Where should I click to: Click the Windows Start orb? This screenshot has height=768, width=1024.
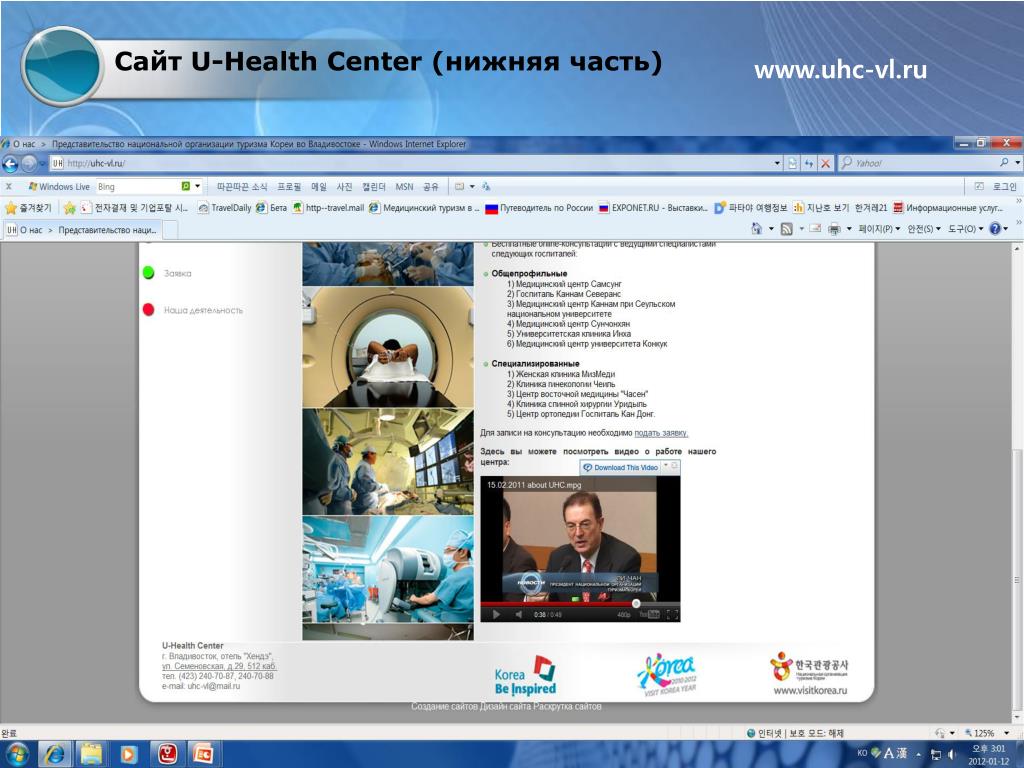pyautogui.click(x=17, y=754)
